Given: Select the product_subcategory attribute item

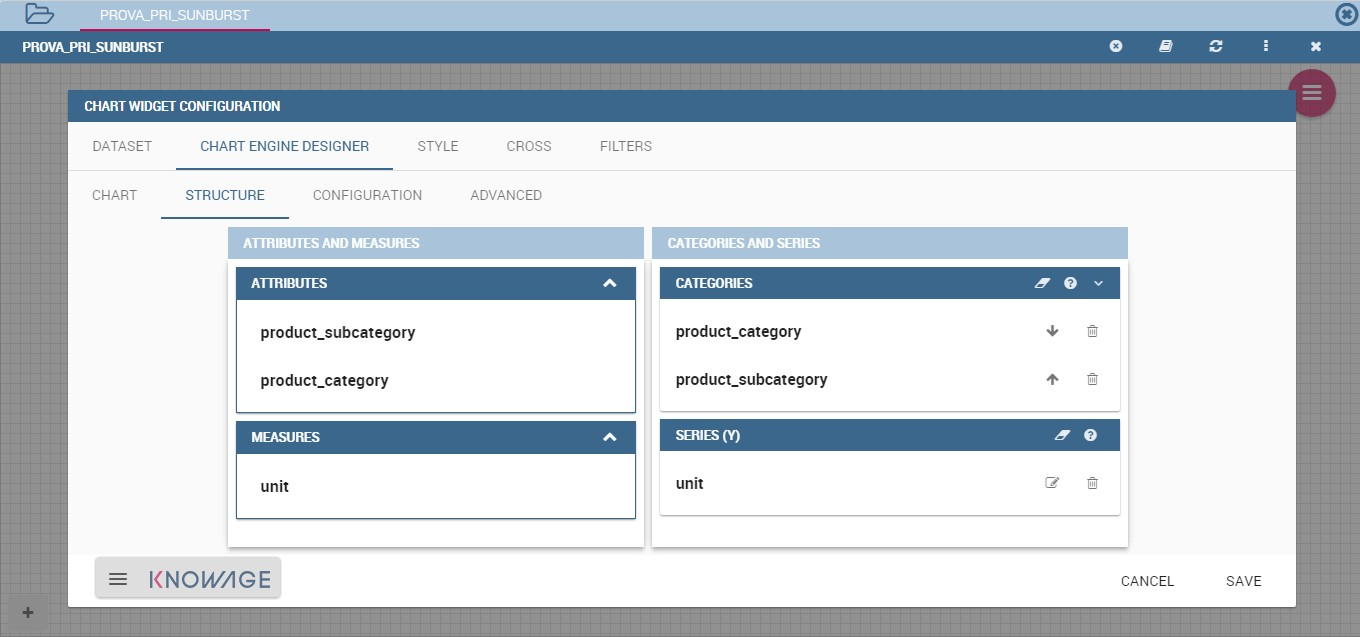Looking at the screenshot, I should coord(337,332).
